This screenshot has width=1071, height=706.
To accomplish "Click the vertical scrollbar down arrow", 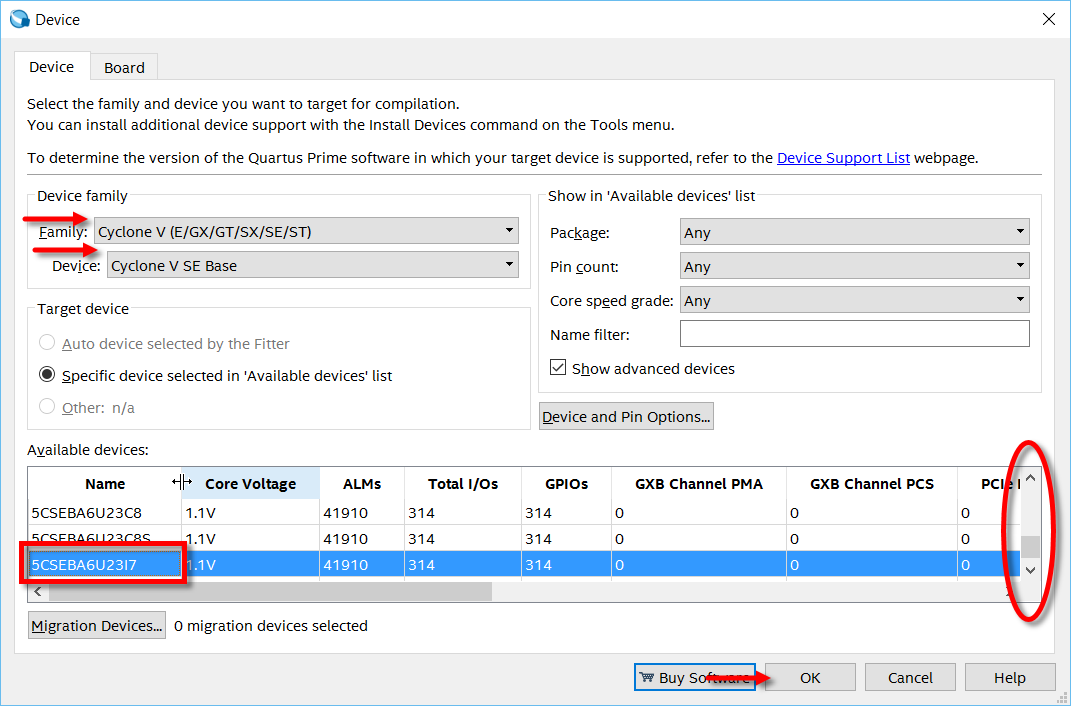I will click(x=1030, y=570).
